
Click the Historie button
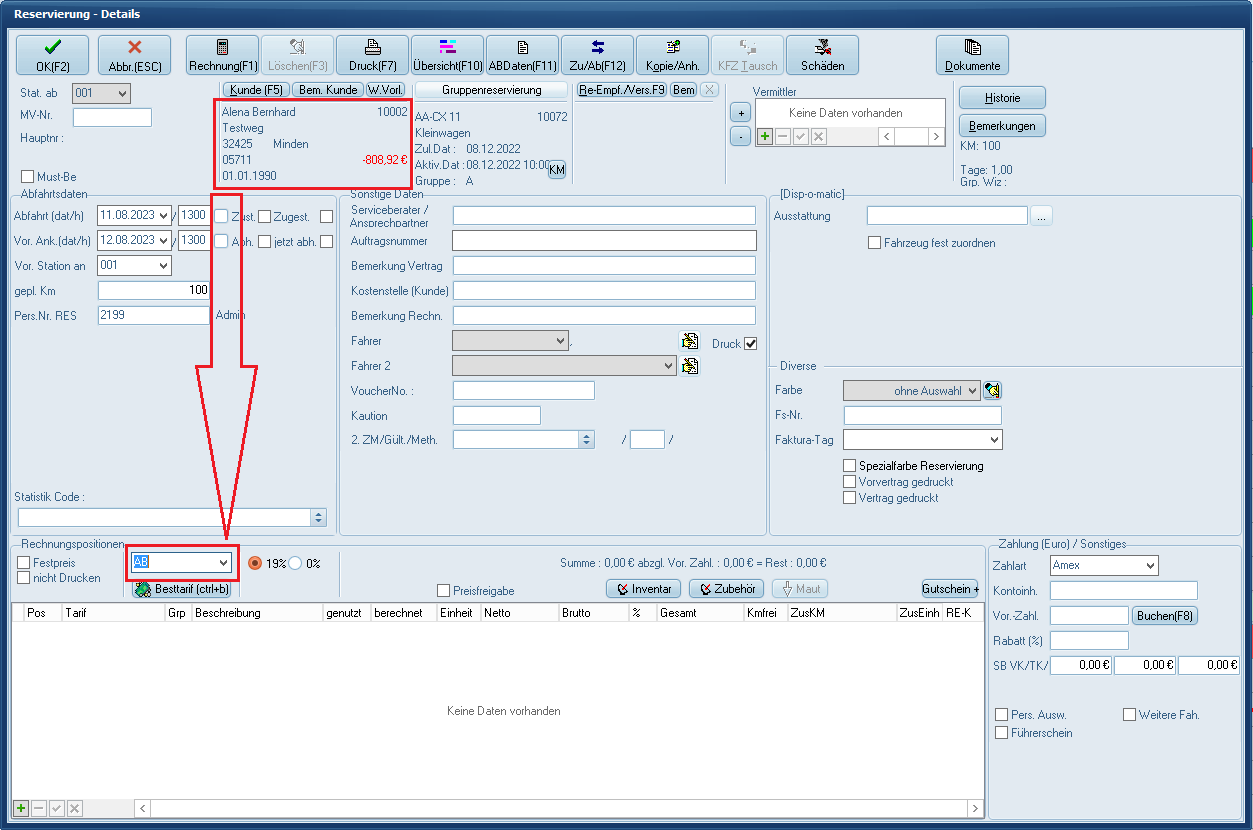click(1002, 98)
